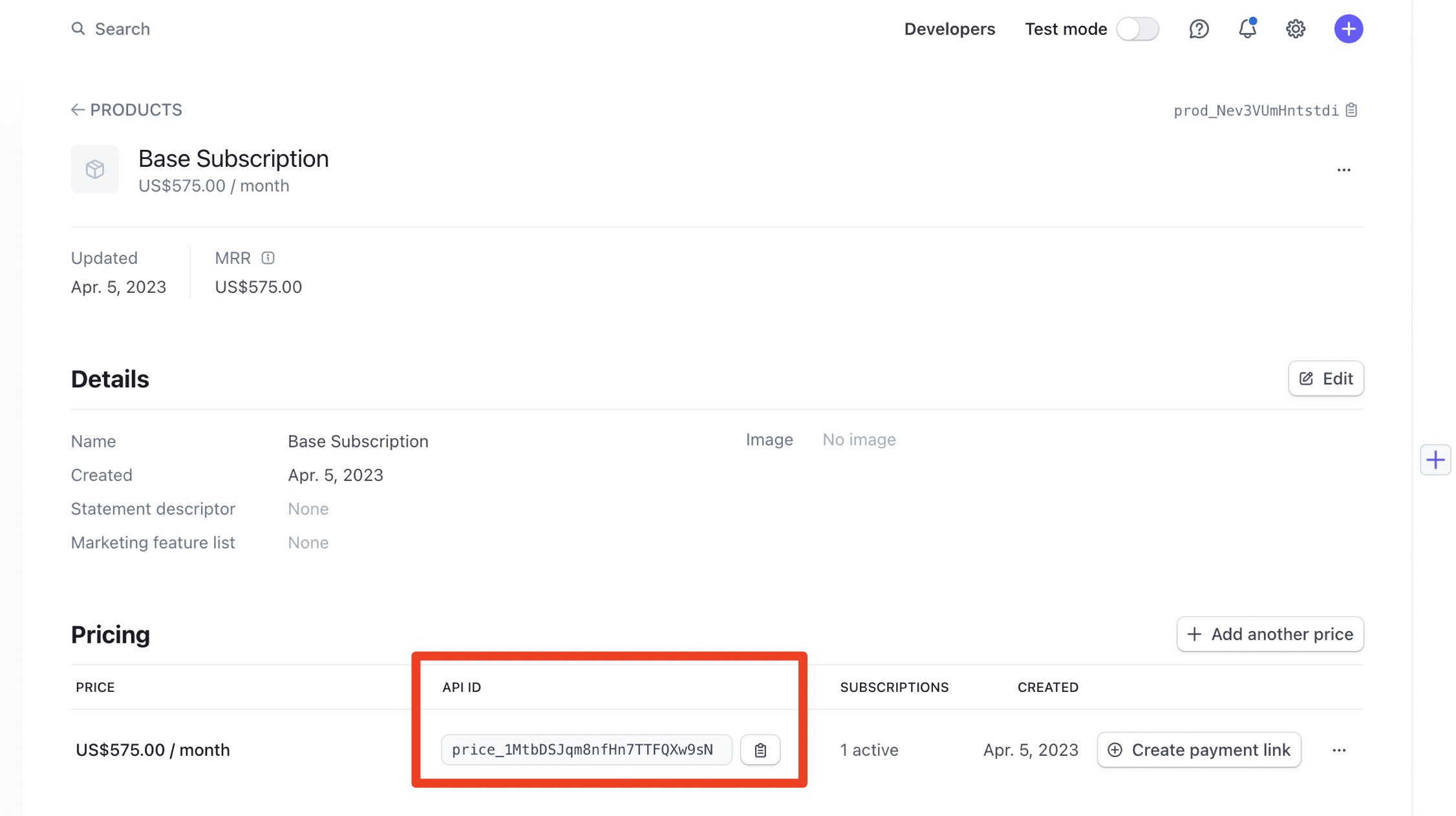Viewport: 1456px width, 816px height.
Task: Click Add another price button
Action: [x=1270, y=634]
